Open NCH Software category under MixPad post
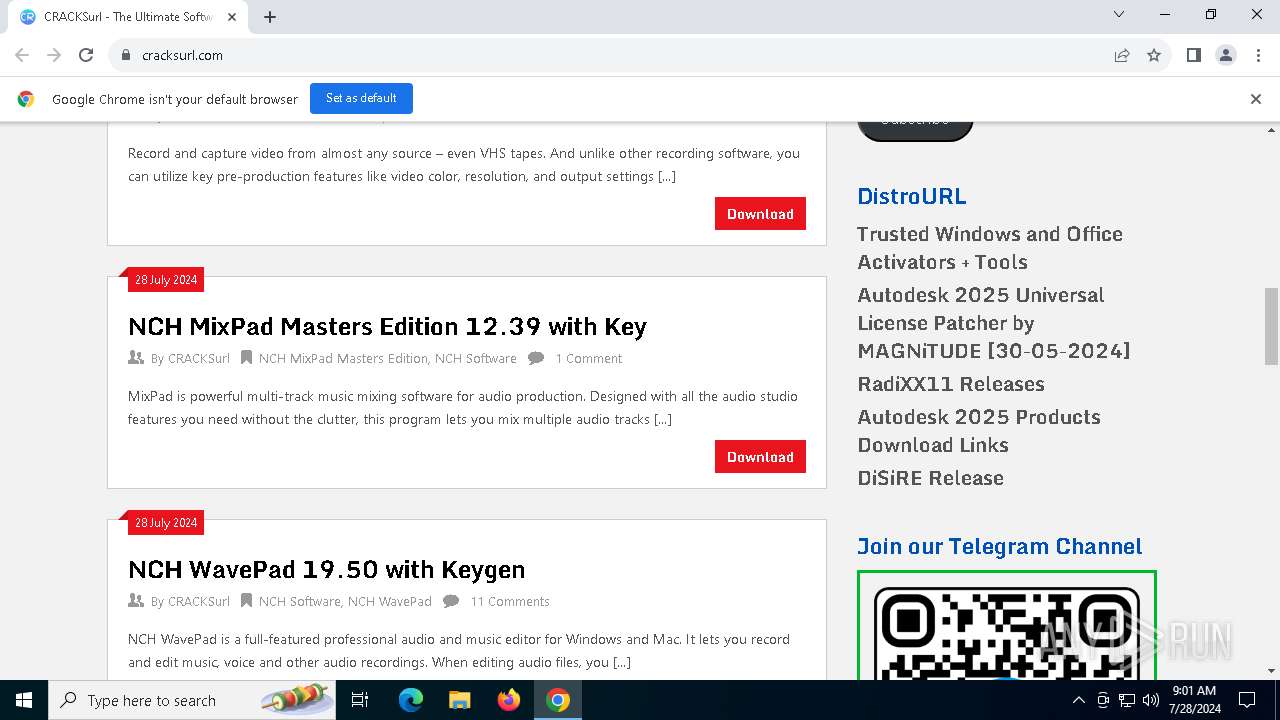The height and width of the screenshot is (720, 1280). point(476,358)
